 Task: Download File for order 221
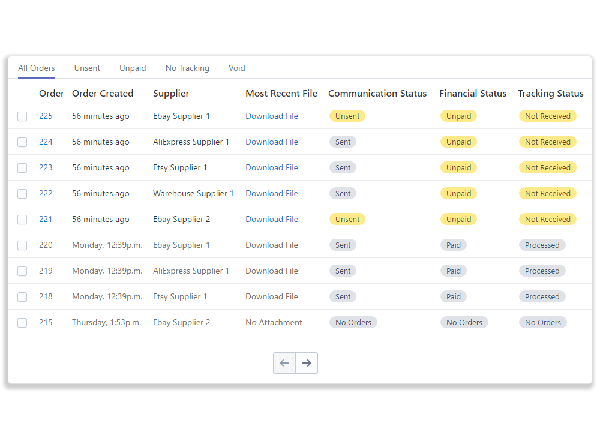272,219
